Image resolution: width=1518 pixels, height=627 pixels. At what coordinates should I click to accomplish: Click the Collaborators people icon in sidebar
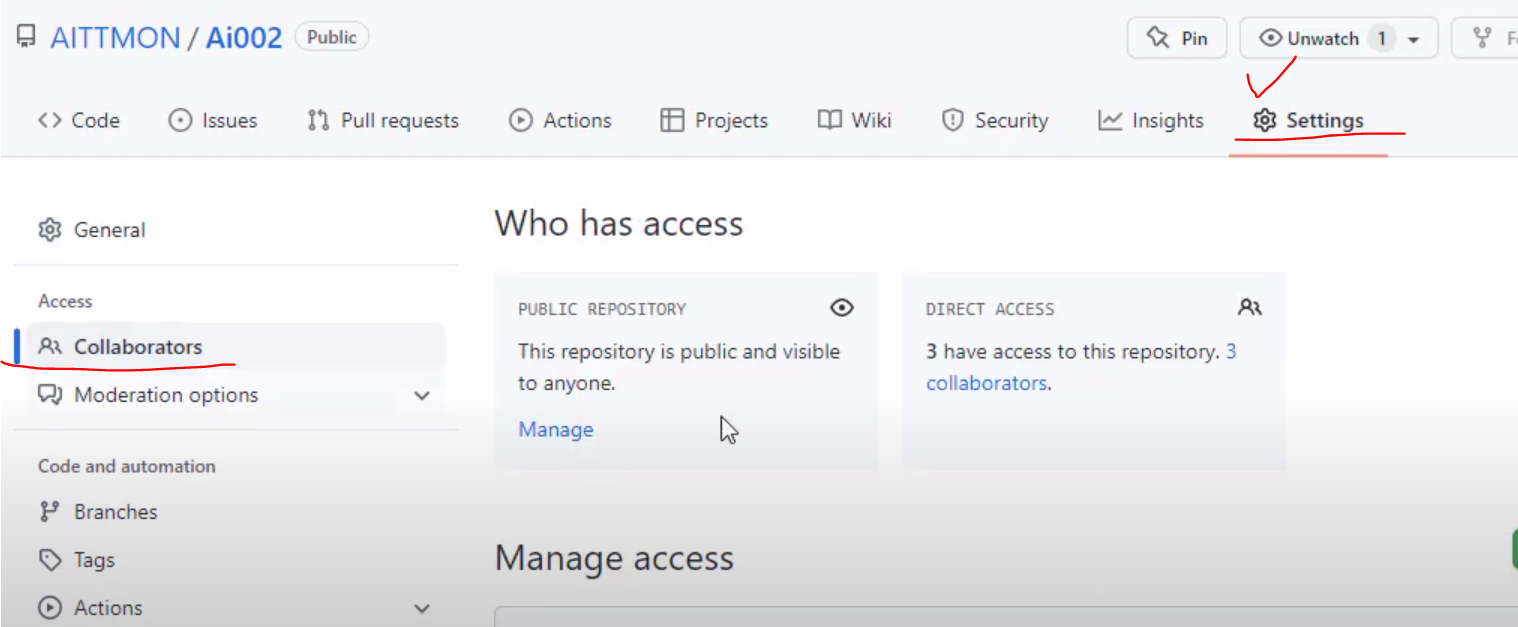pos(50,347)
